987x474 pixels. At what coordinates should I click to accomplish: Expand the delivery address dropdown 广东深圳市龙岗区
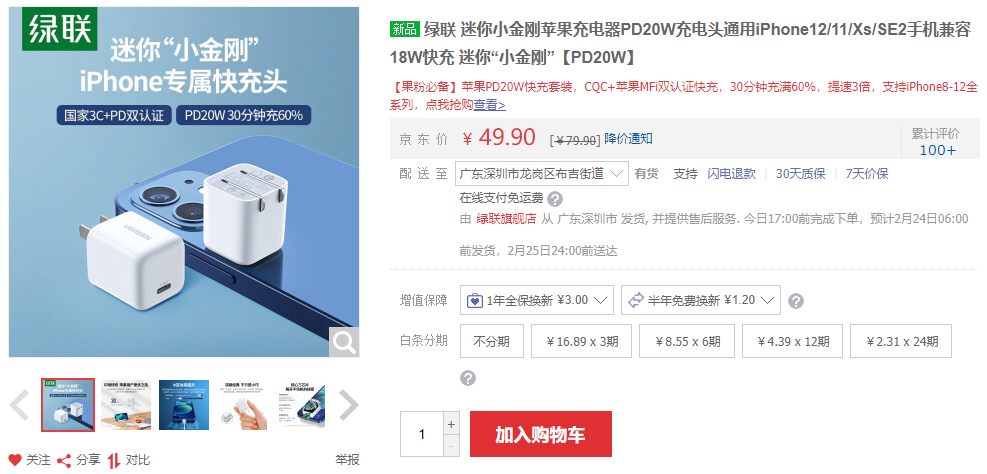coord(541,173)
